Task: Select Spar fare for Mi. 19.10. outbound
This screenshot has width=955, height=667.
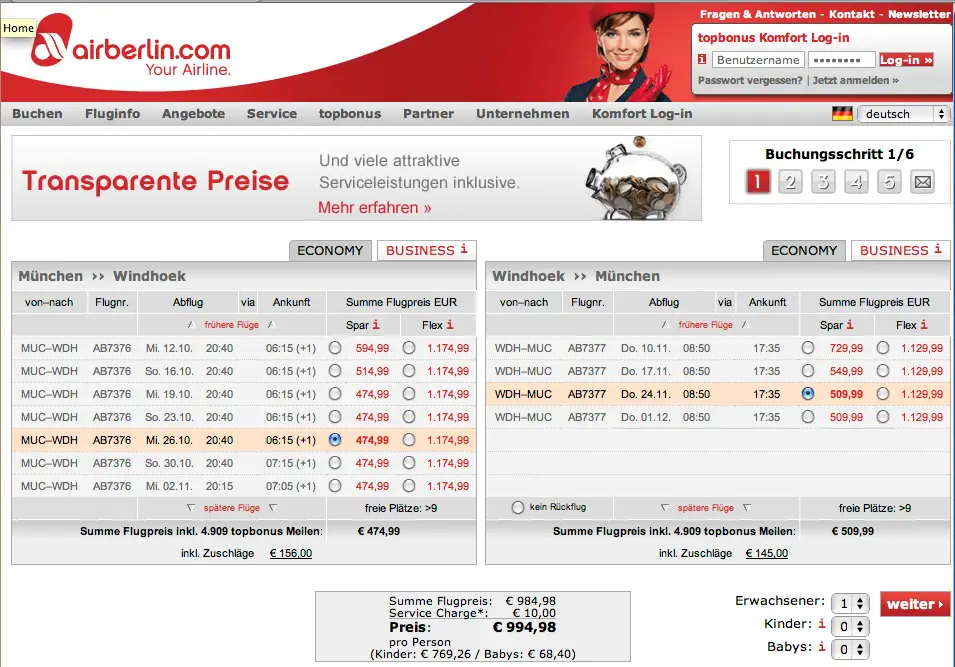Action: click(x=335, y=394)
